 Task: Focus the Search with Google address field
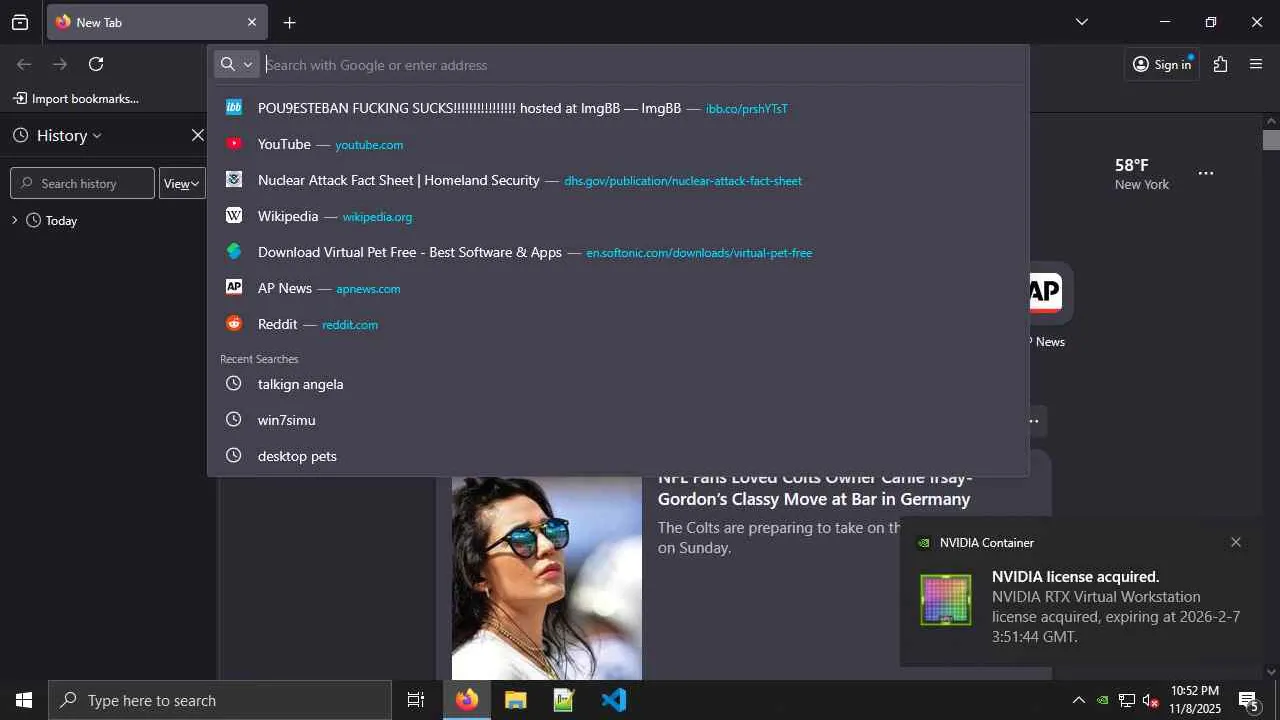pyautogui.click(x=643, y=65)
